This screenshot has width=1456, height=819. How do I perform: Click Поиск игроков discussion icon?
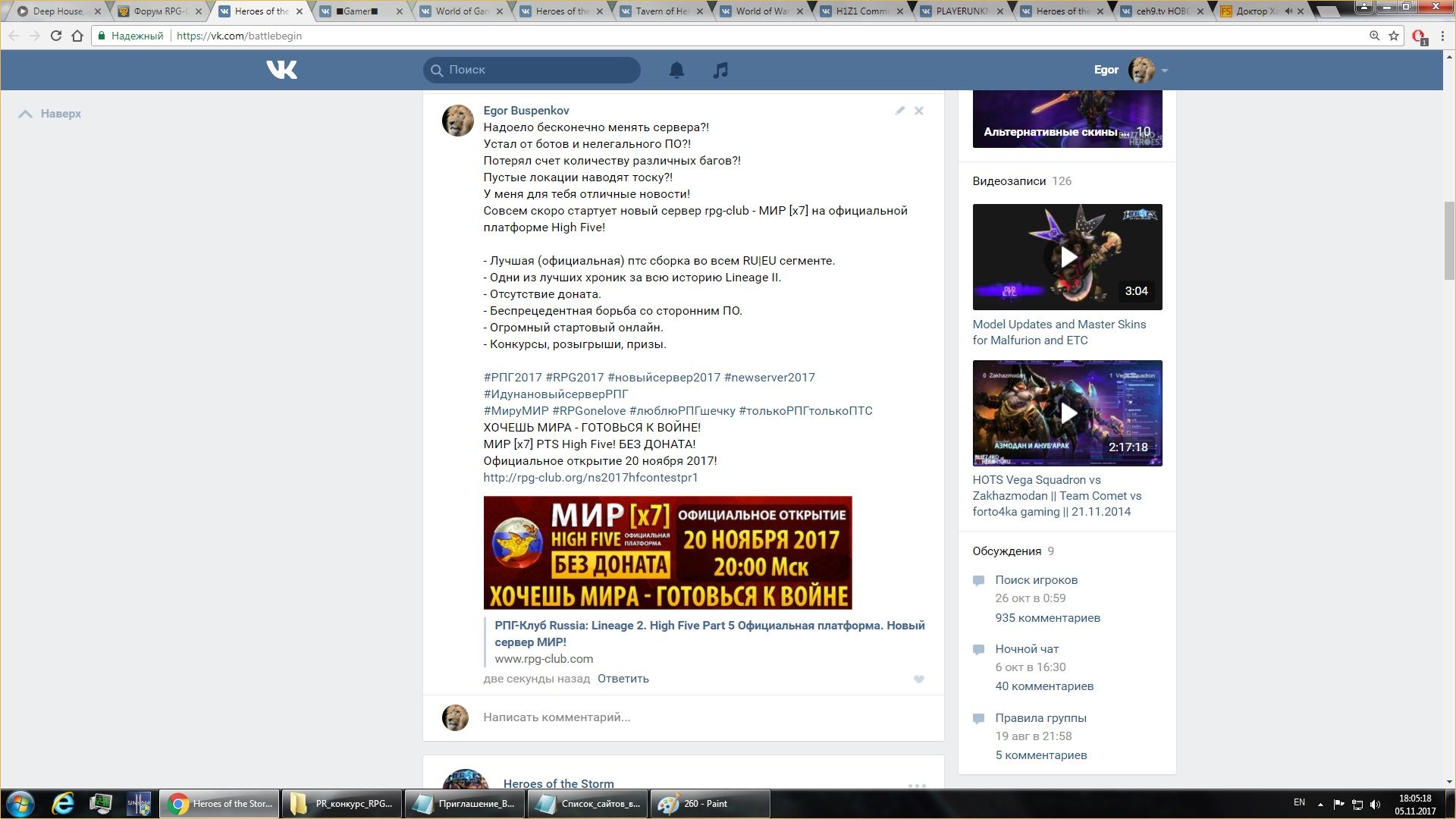pyautogui.click(x=979, y=581)
